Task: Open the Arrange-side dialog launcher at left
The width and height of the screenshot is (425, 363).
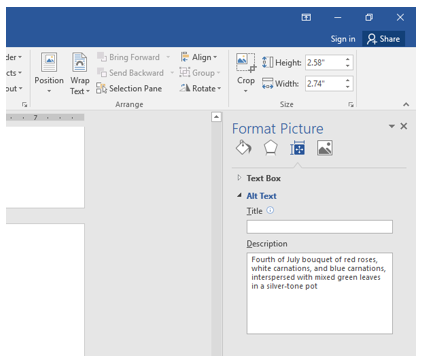Action: coord(24,104)
